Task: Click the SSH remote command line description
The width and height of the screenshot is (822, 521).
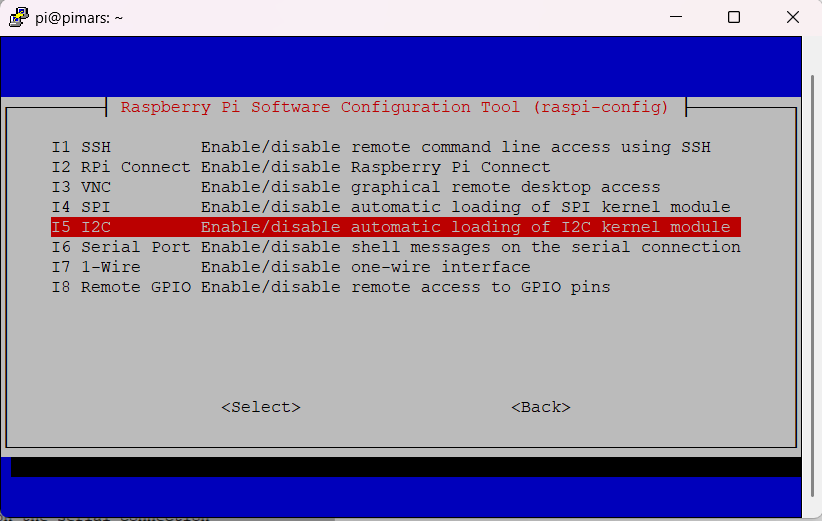Action: tap(456, 147)
